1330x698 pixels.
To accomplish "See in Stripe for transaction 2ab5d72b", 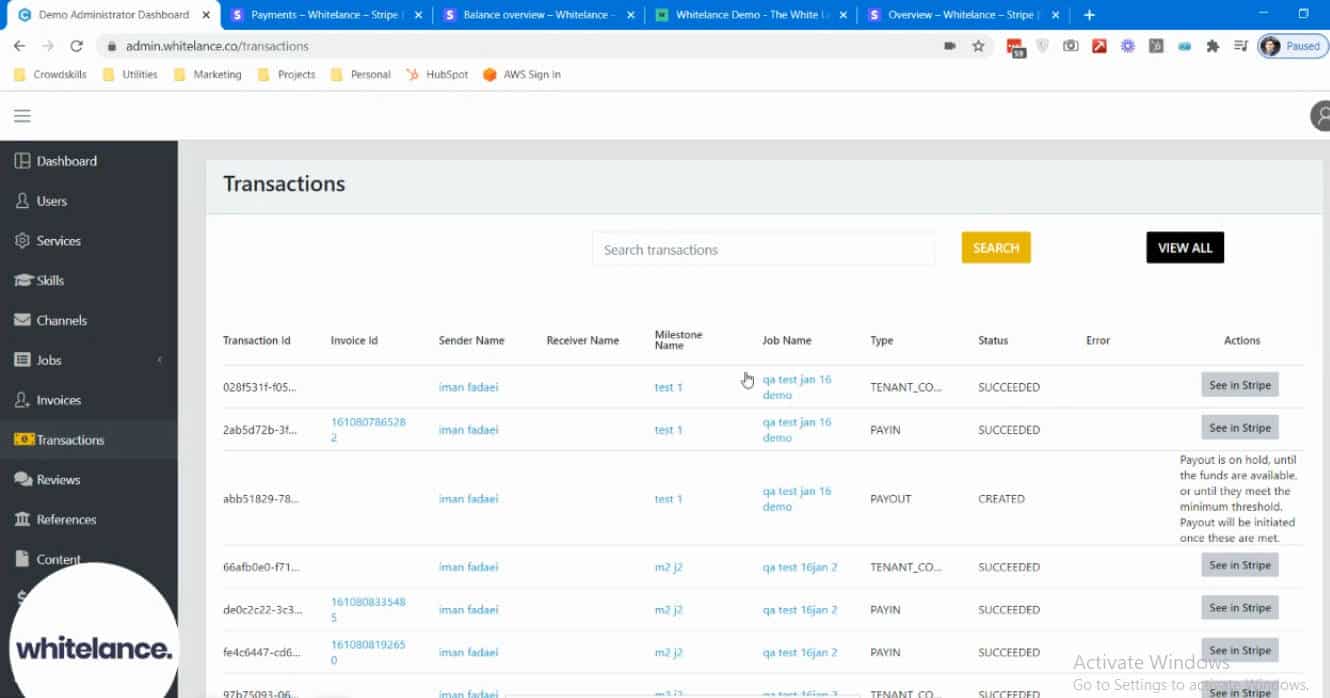I will [1240, 428].
